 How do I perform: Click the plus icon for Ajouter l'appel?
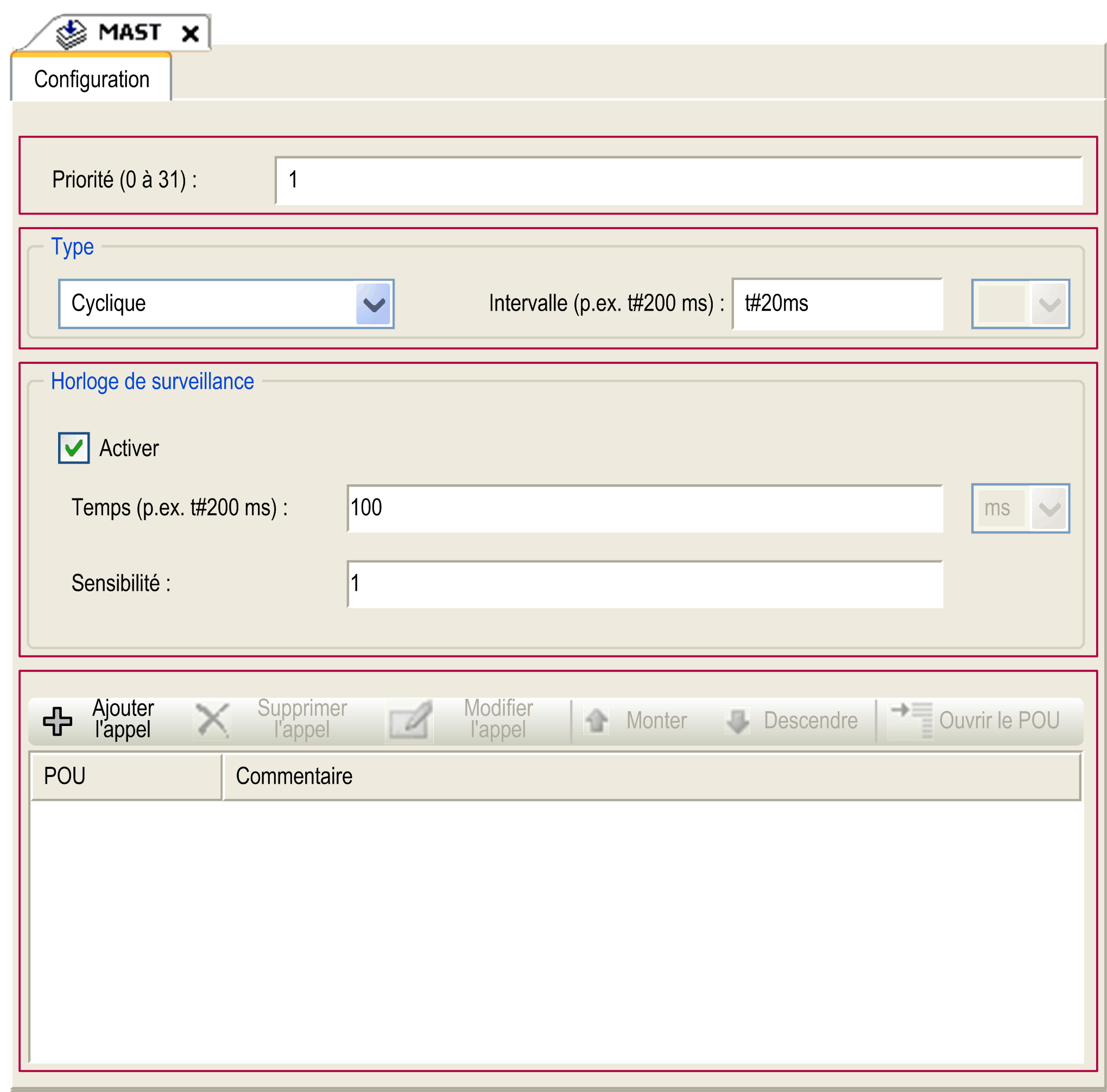pos(58,721)
